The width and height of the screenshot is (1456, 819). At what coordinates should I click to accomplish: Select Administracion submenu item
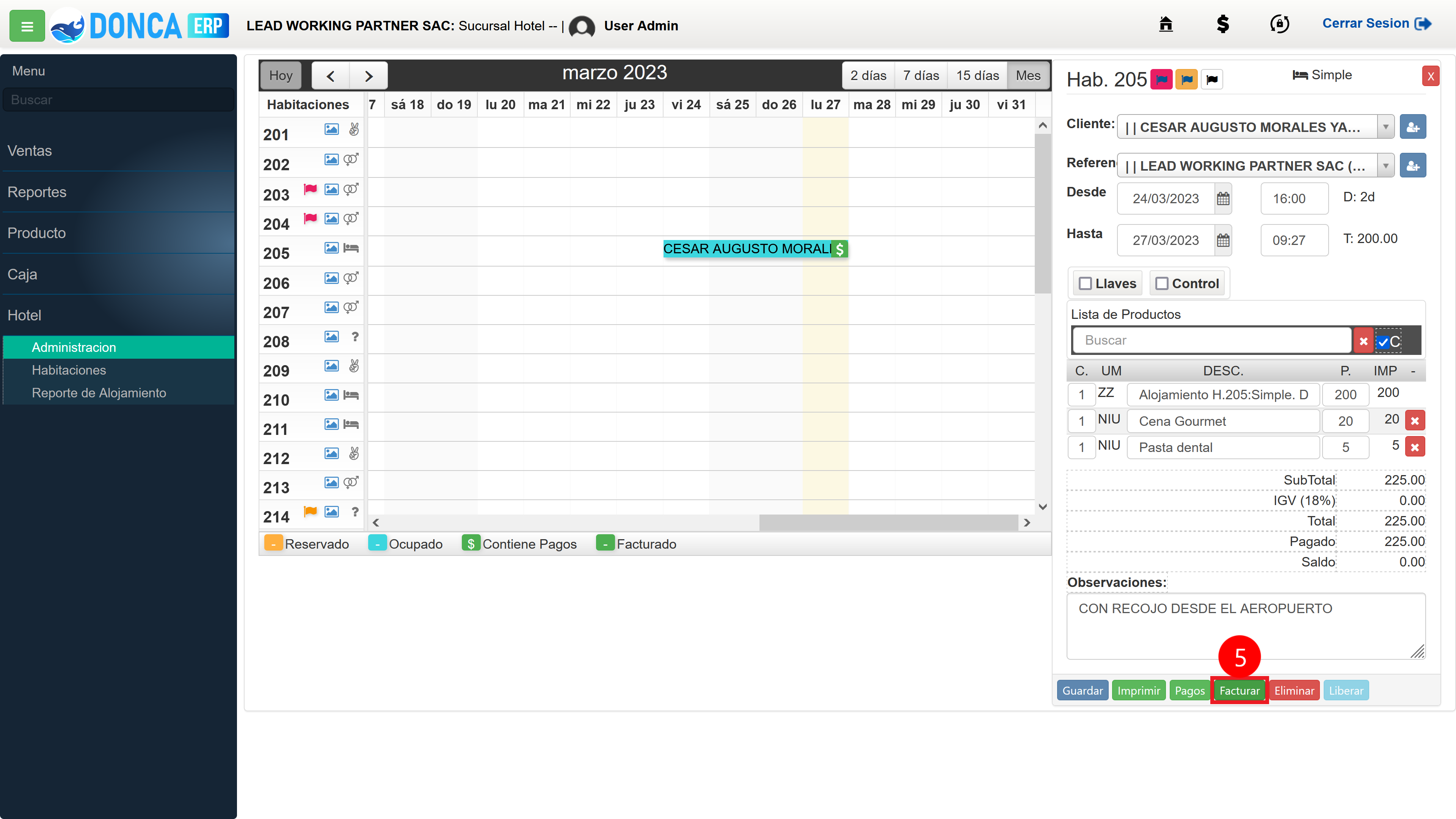tap(119, 347)
